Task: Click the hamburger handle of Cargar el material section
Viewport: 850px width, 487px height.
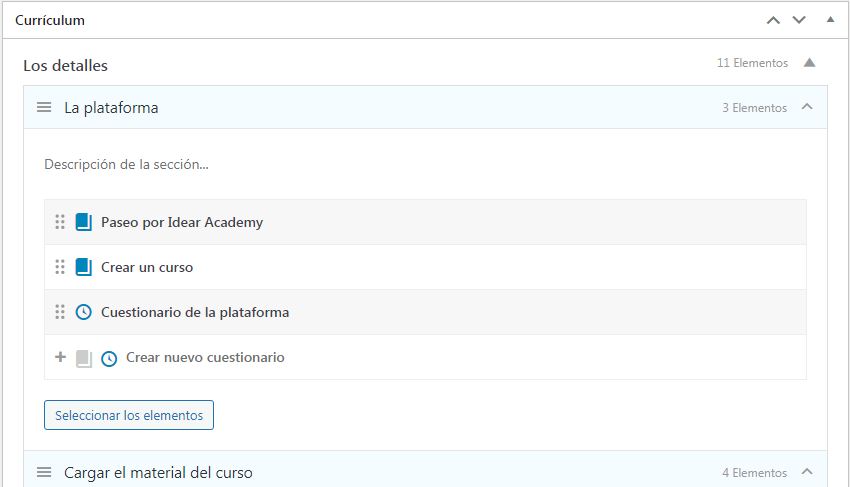Action: pyautogui.click(x=44, y=472)
